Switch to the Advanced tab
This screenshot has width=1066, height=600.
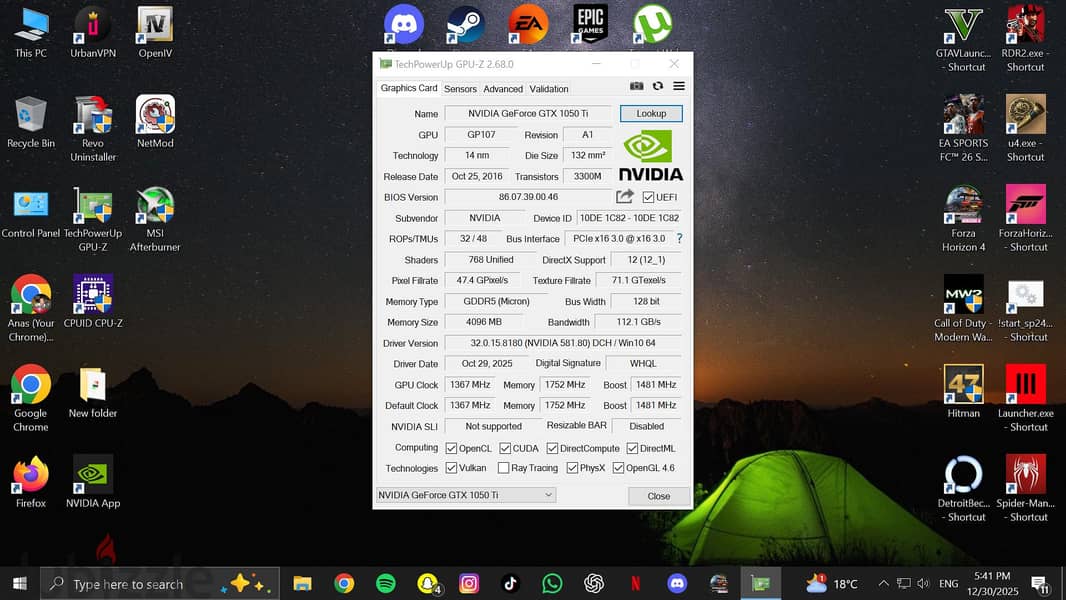(503, 89)
